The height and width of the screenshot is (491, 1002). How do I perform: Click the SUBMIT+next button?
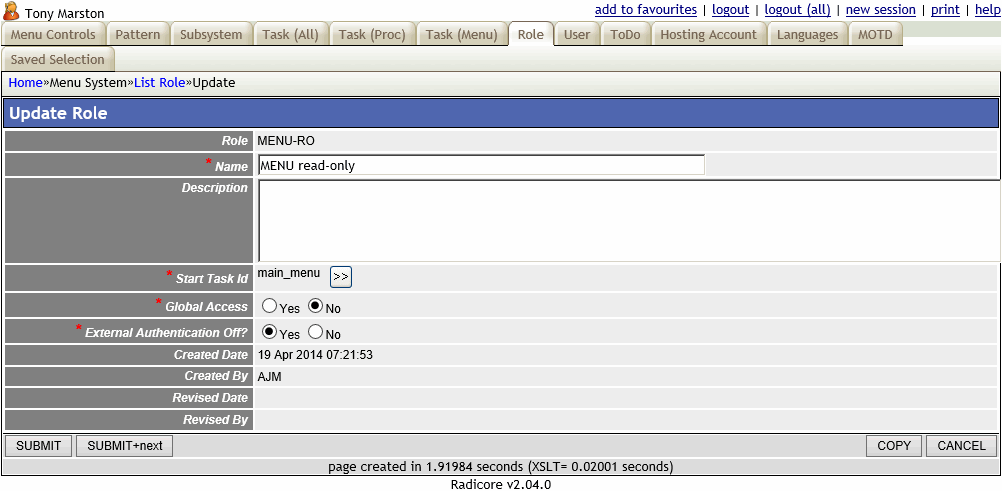(x=125, y=446)
